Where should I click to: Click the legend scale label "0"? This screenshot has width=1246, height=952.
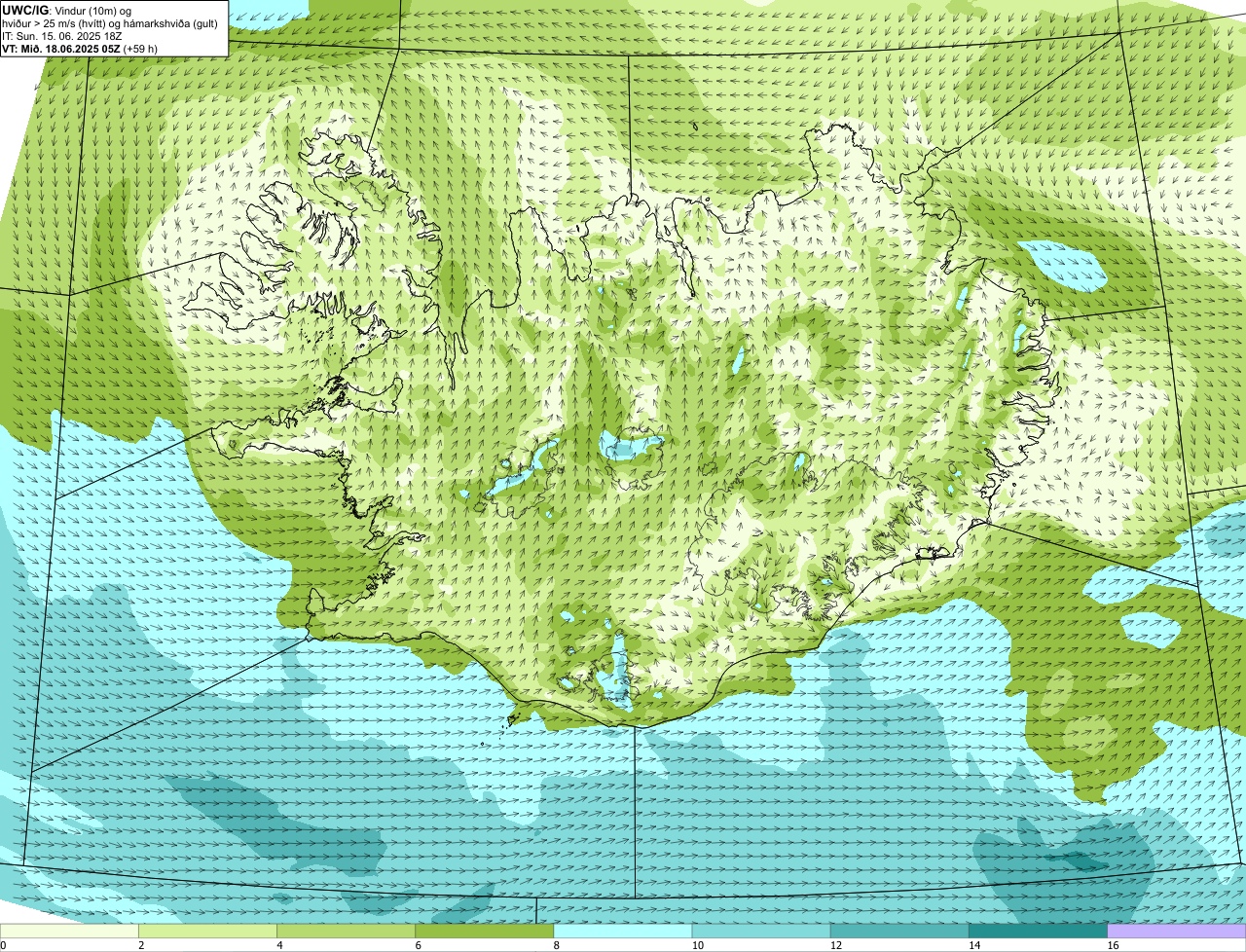pos(4,945)
